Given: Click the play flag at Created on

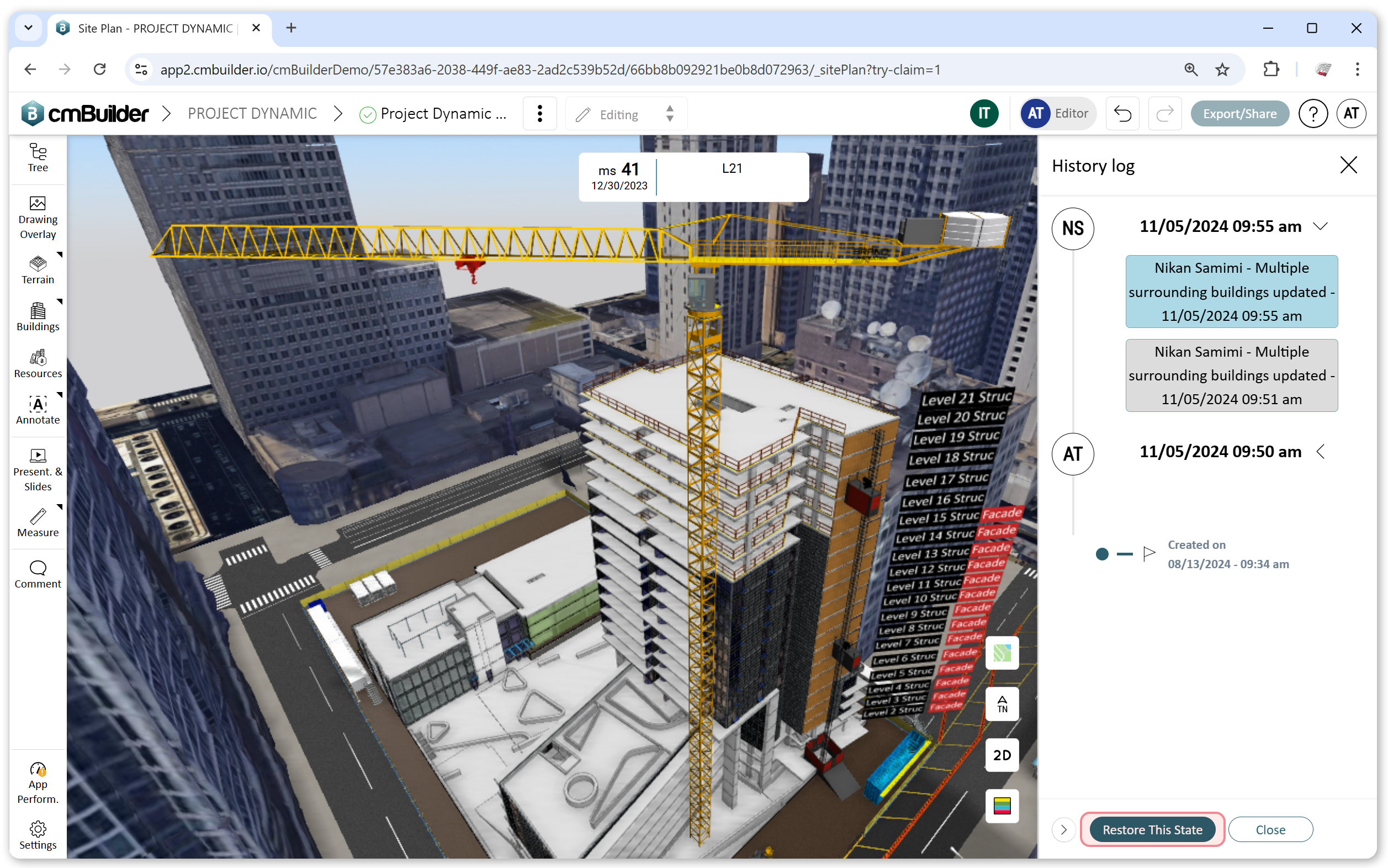Looking at the screenshot, I should (x=1149, y=553).
